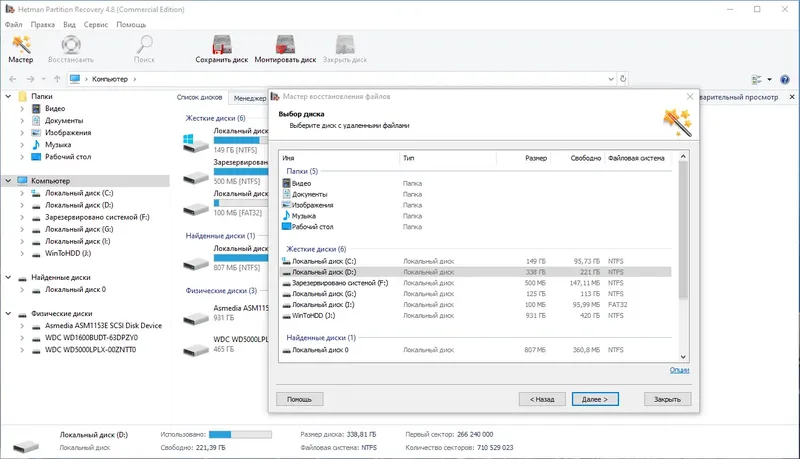Click the Asmedia ASM115 physical drive icon

(x=195, y=319)
